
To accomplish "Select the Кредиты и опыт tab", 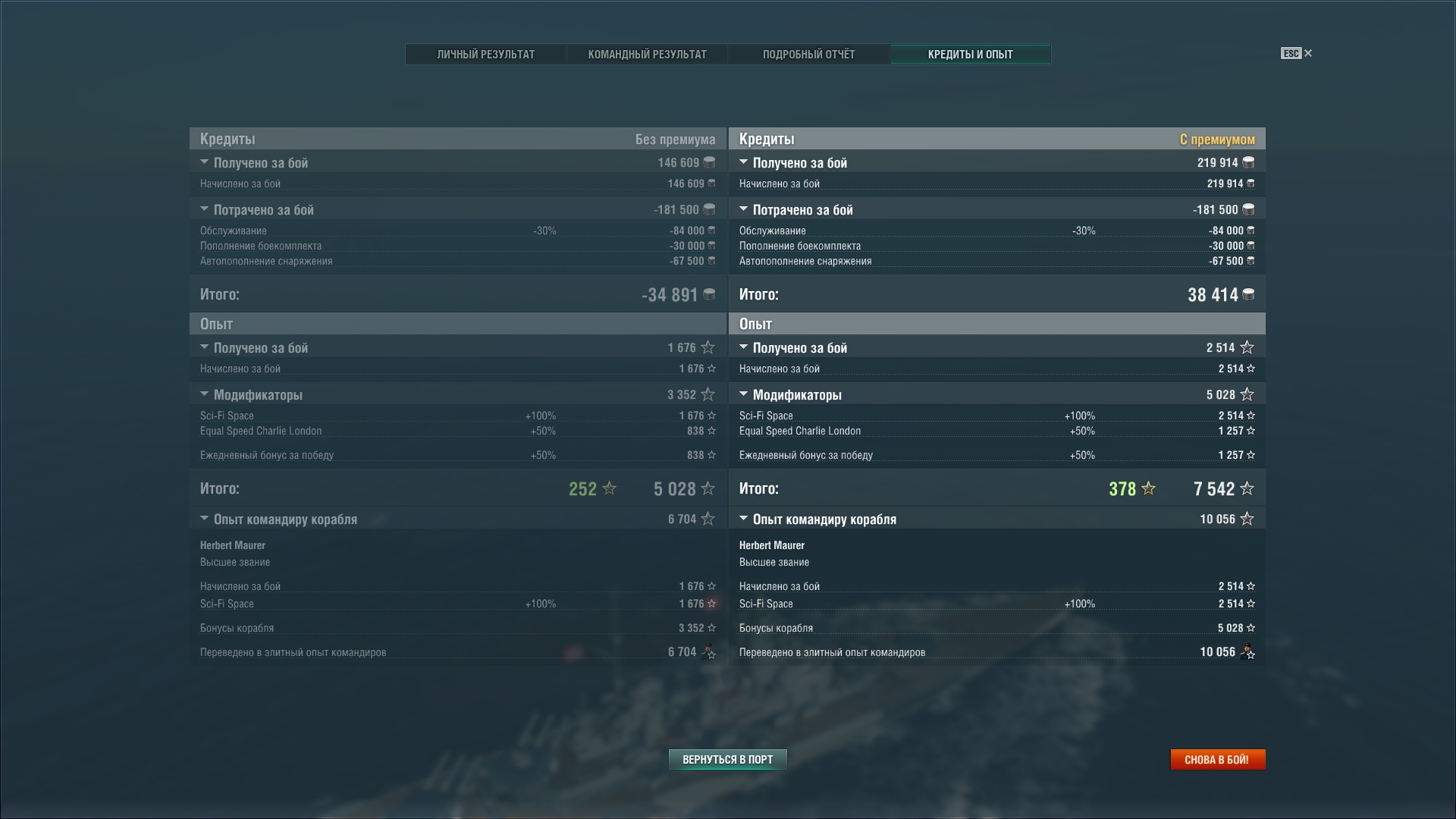I will 971,55.
